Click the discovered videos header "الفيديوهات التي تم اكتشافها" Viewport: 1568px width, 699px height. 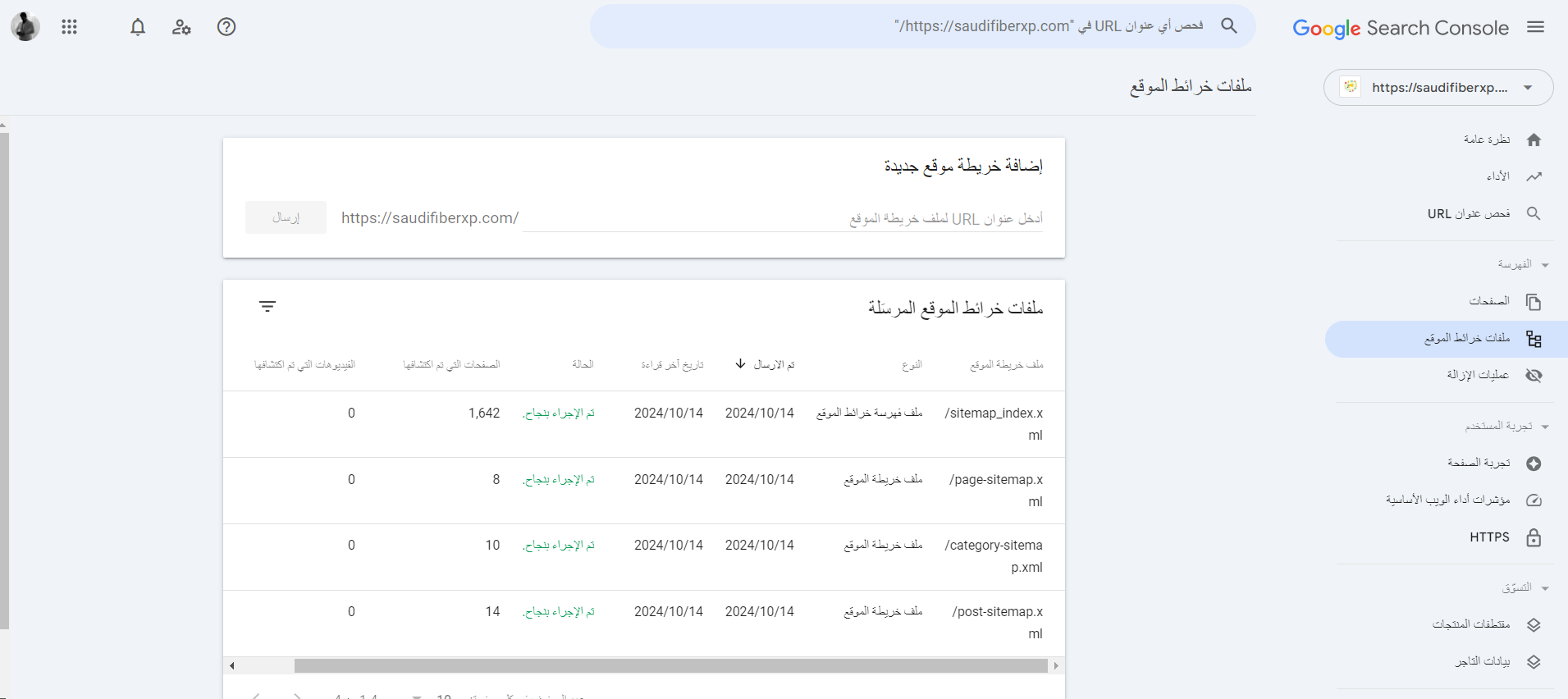[304, 364]
